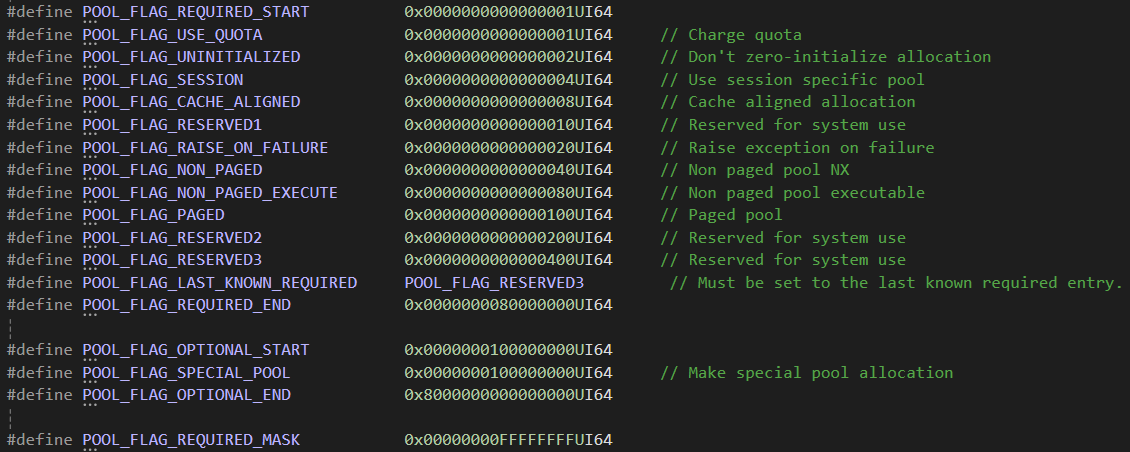
Task: Select POOL_FLAG_LAST_KNOWN_REQUIRED macro name
Action: point(220,283)
